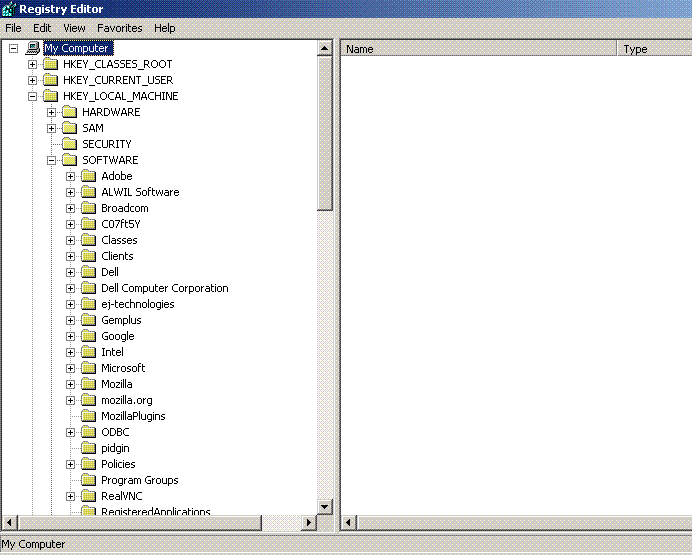Click the SECURITY key folder icon
692x555 pixels.
[70, 144]
